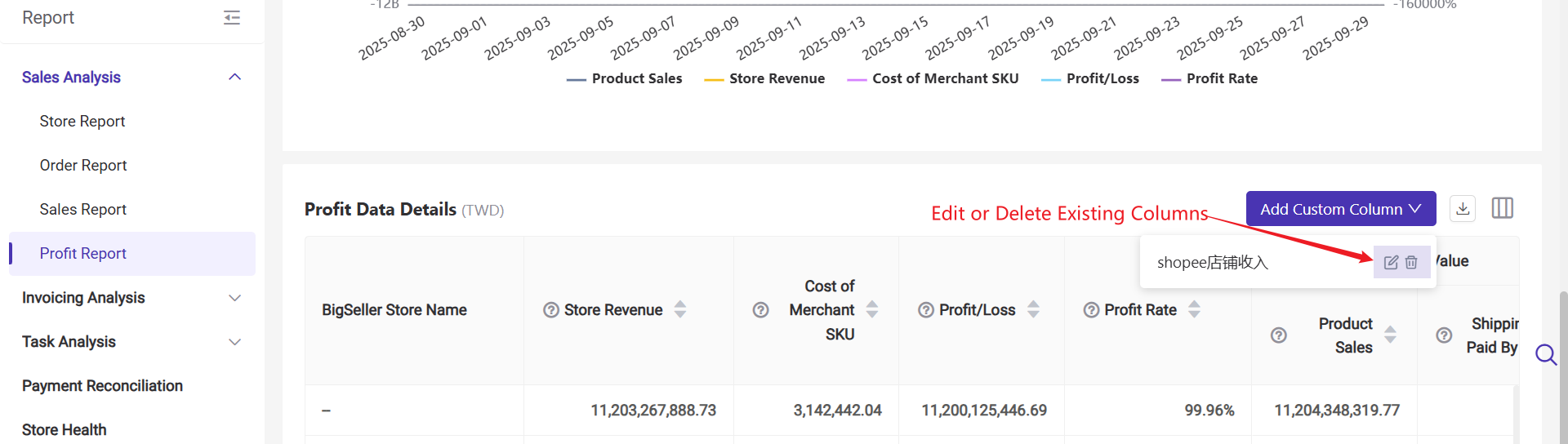Open the Add Custom Column dropdown

click(1340, 209)
